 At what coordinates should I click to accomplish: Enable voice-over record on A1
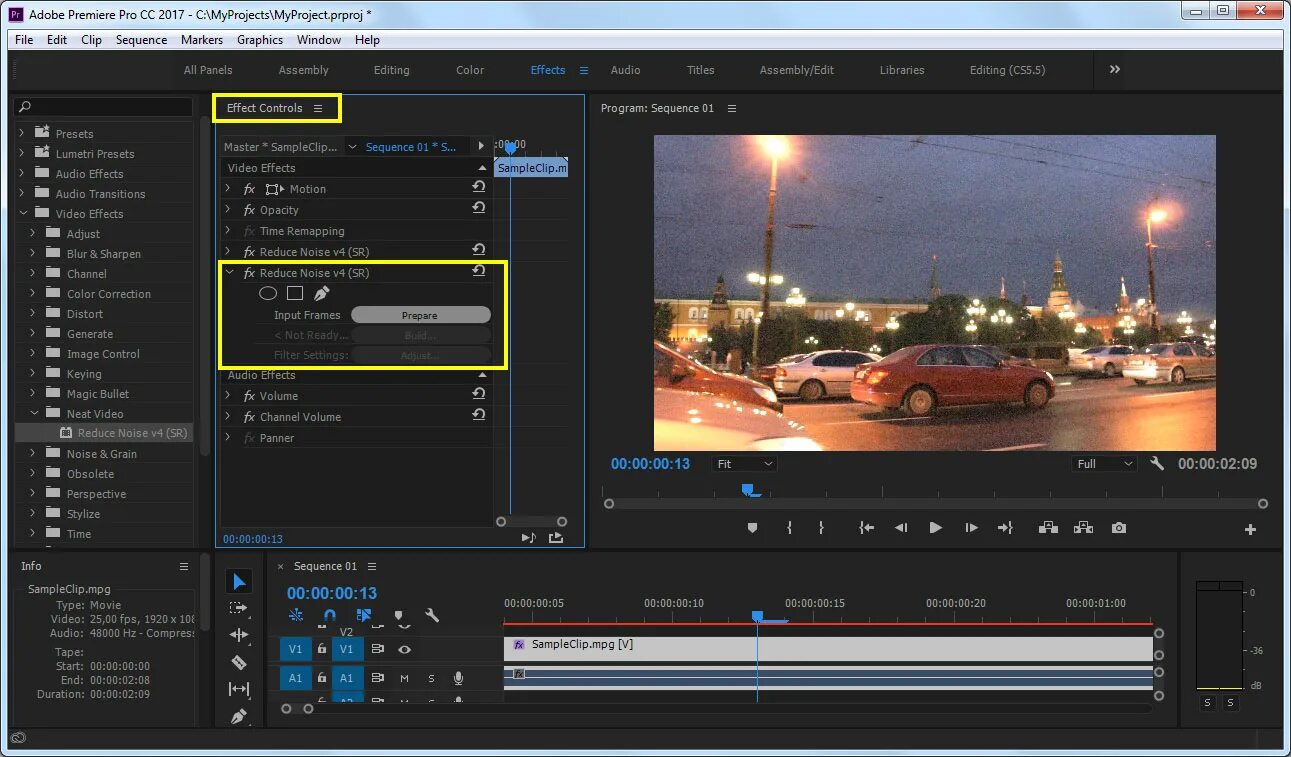(458, 678)
